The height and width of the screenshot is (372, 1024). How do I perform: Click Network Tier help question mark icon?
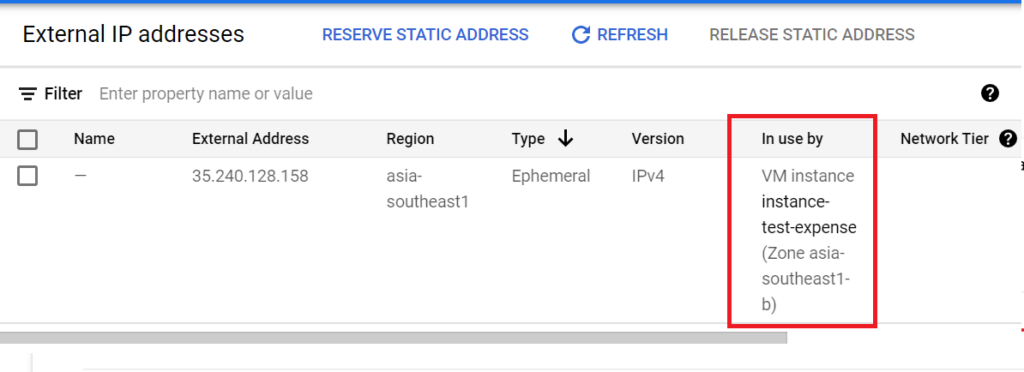coord(1008,138)
